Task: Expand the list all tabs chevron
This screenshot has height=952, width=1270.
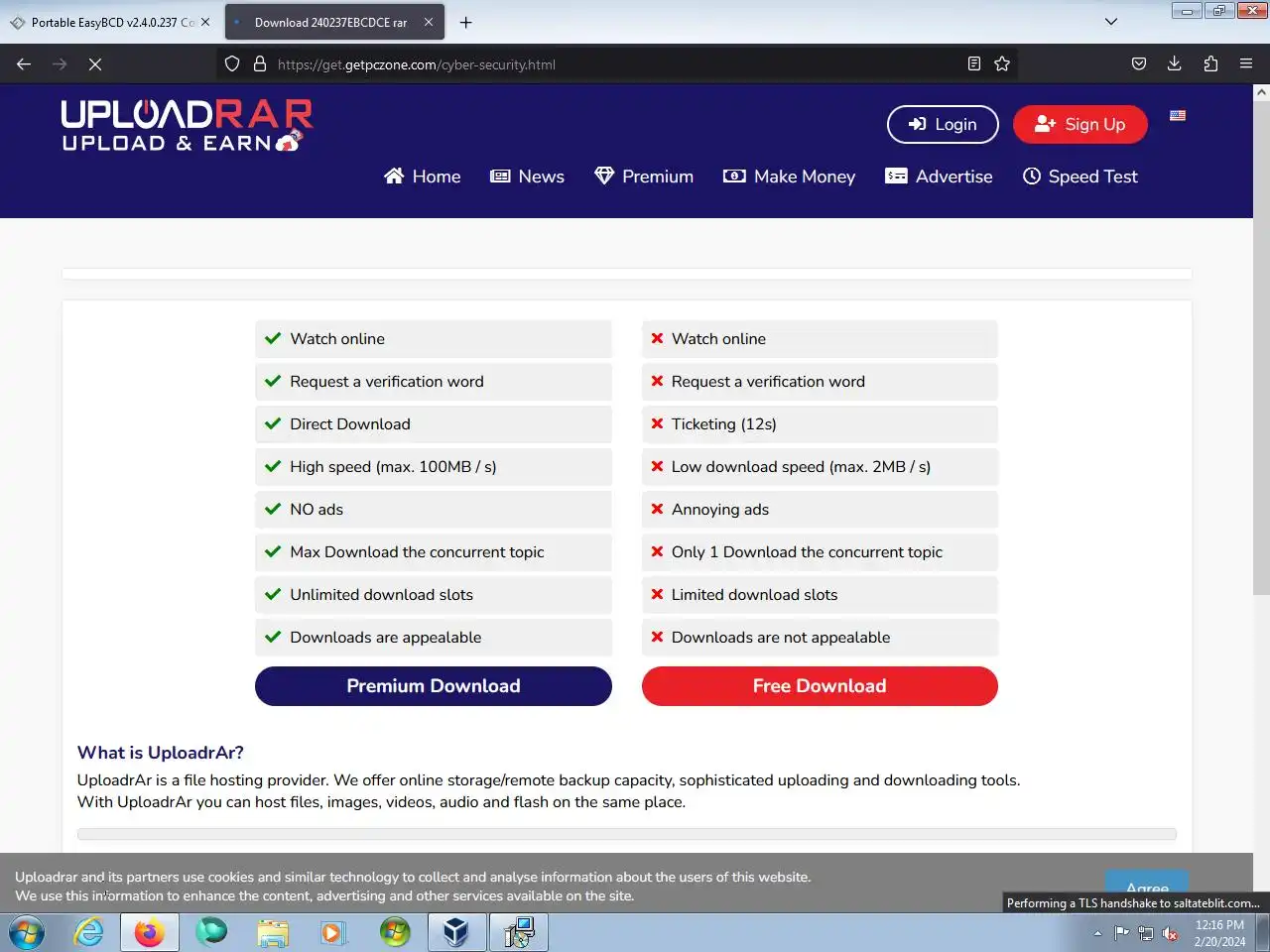Action: 1111,22
